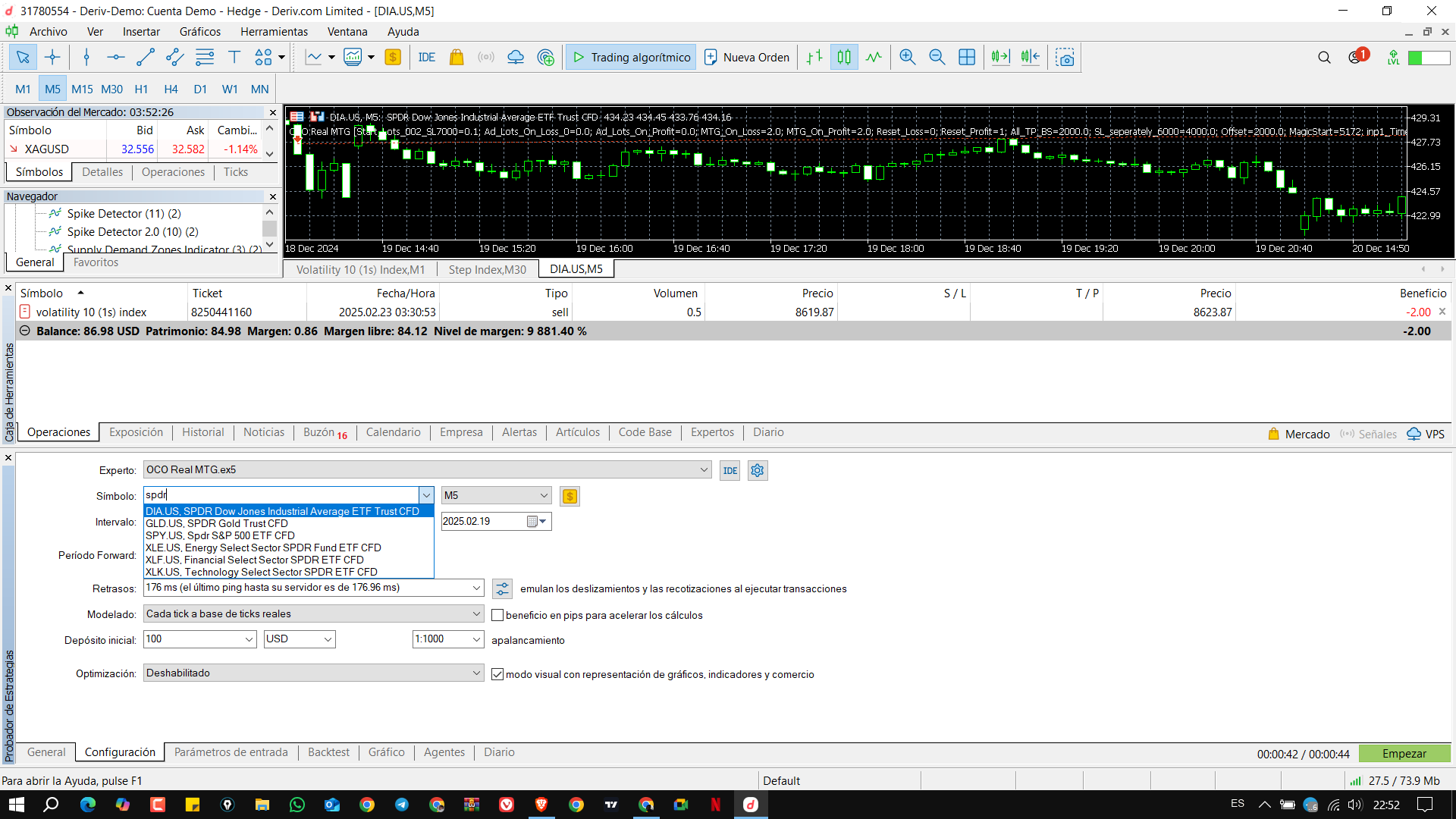1456x819 pixels.
Task: Uncheck the modo visual checkbox
Action: click(497, 674)
